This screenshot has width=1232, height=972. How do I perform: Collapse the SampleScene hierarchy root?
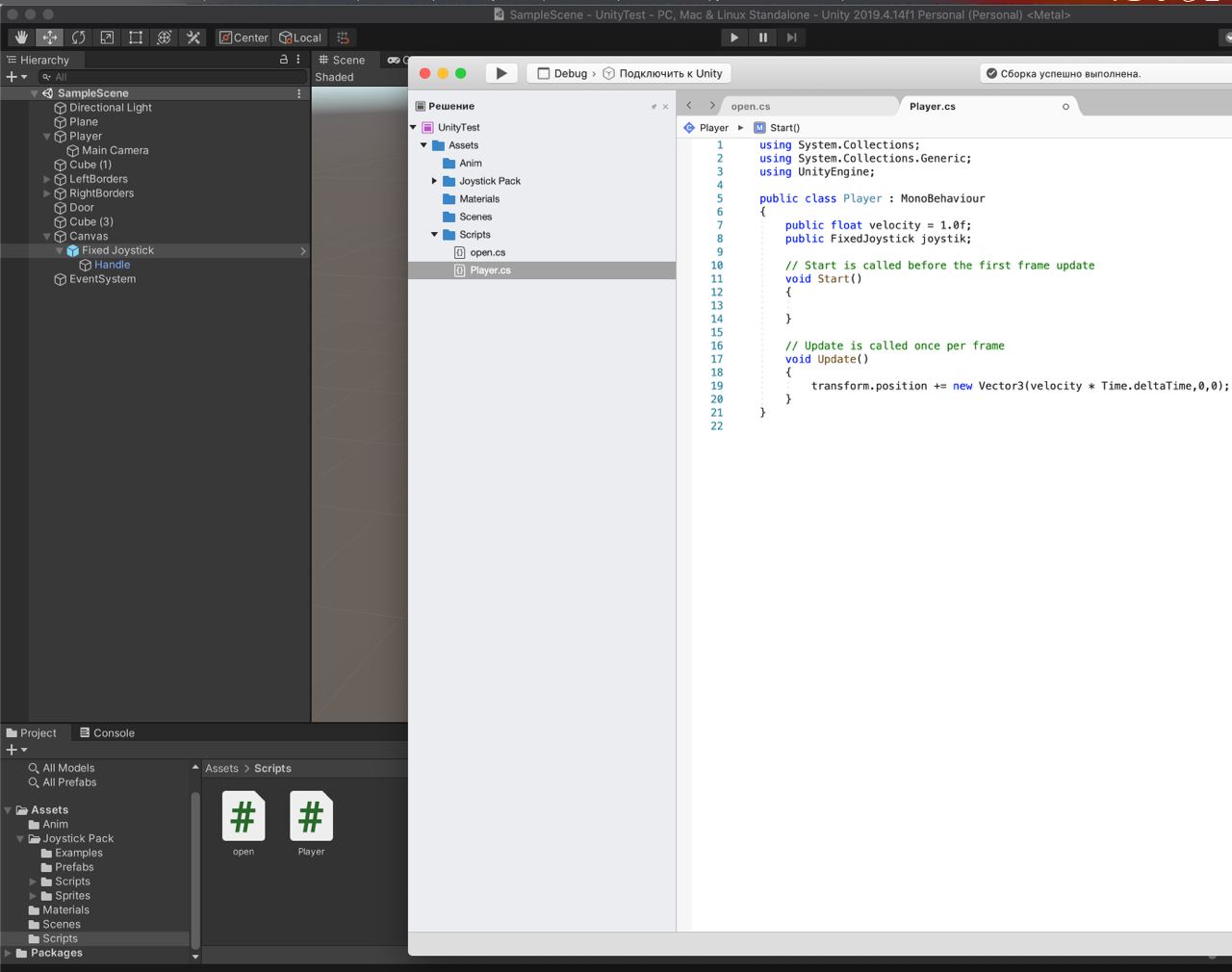click(35, 93)
